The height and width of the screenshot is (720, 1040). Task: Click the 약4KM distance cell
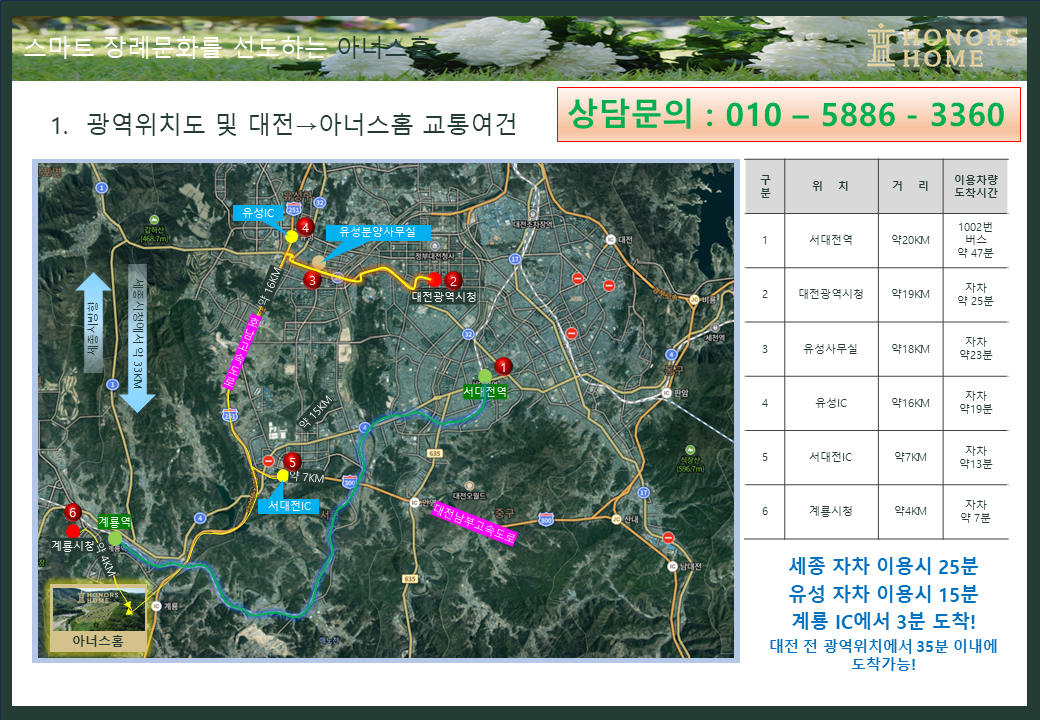911,510
